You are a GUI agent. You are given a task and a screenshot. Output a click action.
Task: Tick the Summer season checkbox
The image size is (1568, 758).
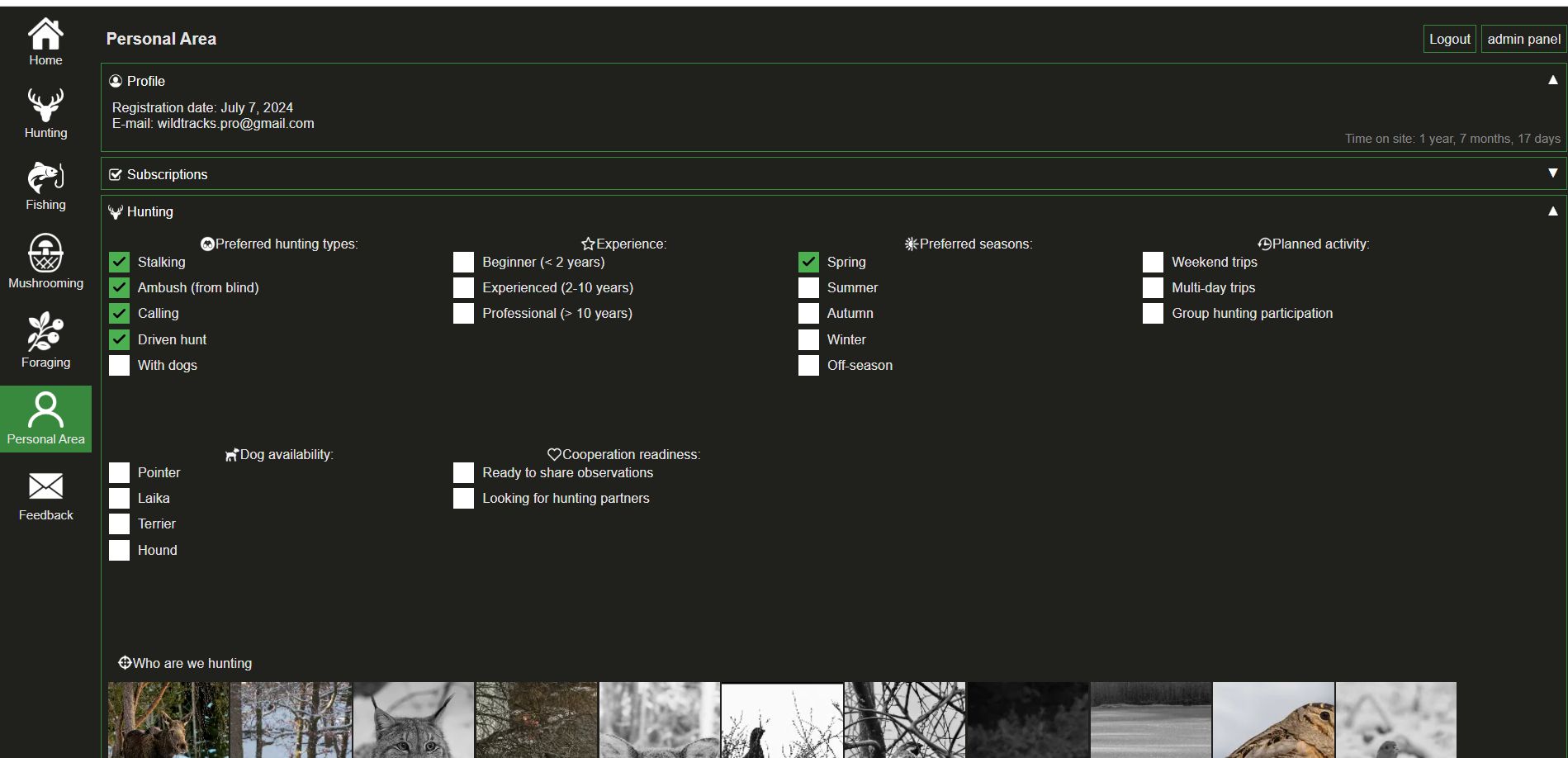pyautogui.click(x=808, y=287)
